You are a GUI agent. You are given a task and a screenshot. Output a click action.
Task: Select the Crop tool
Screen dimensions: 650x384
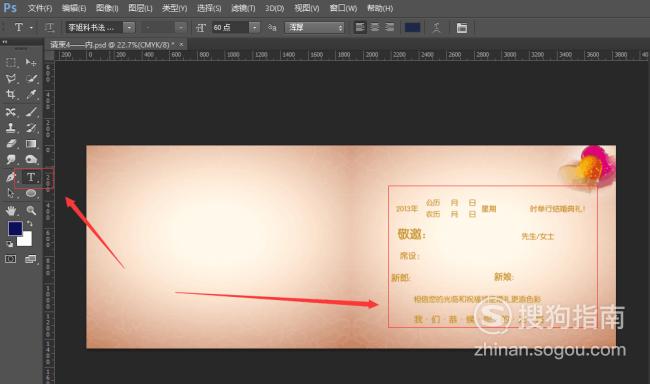[11, 95]
